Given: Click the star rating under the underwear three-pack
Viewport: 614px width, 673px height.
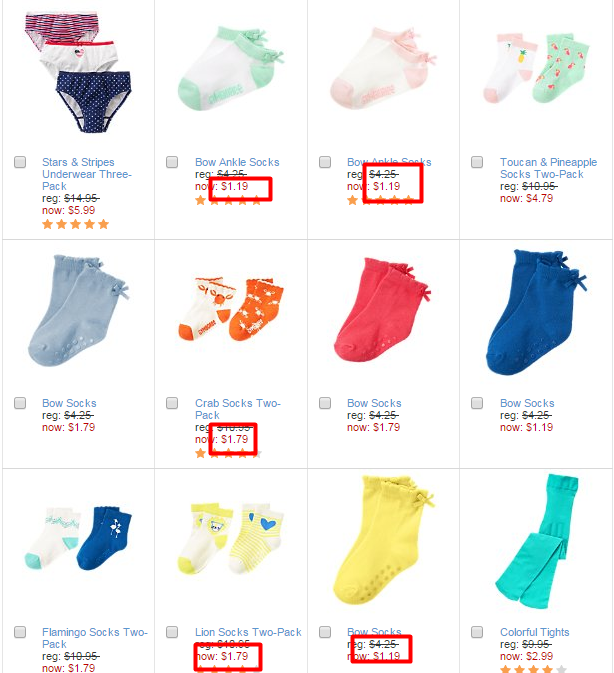Looking at the screenshot, I should pos(76,224).
